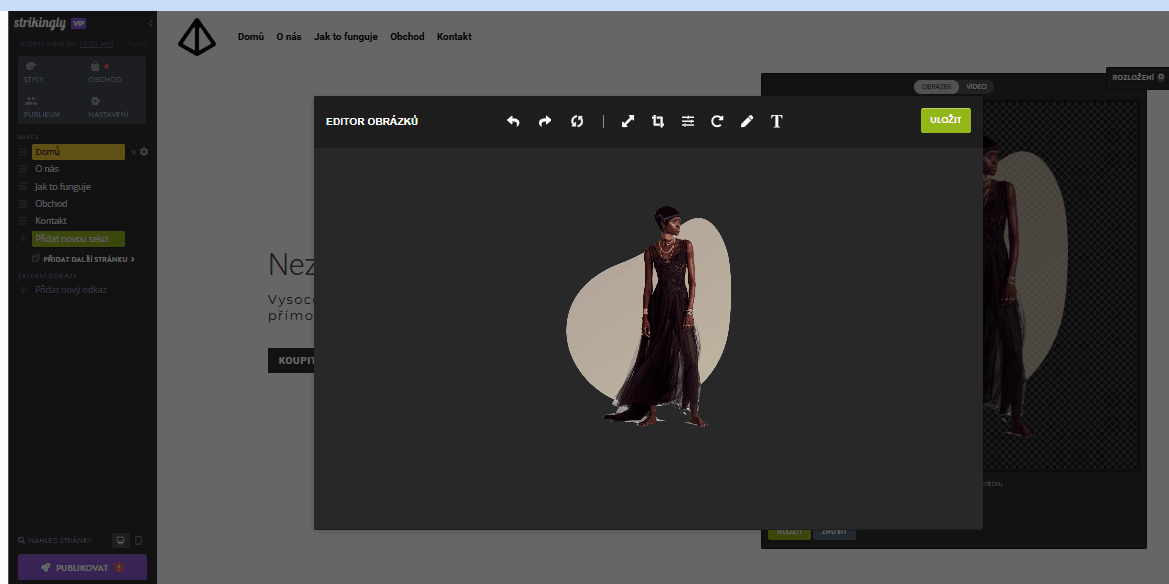1169x584 pixels.
Task: Open the Jak to funguje nav item
Action: [345, 37]
